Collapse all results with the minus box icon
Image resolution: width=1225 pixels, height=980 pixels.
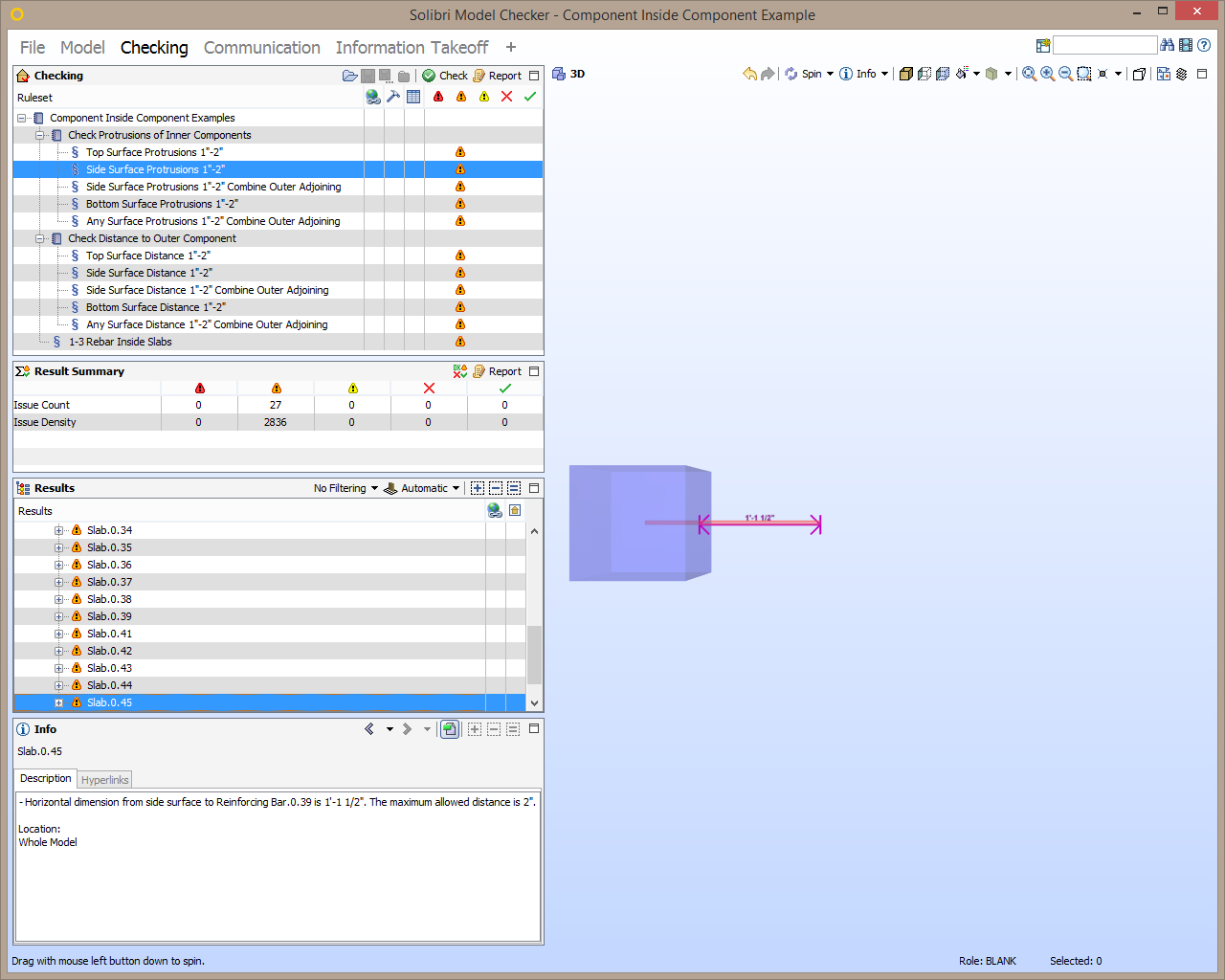[x=496, y=488]
